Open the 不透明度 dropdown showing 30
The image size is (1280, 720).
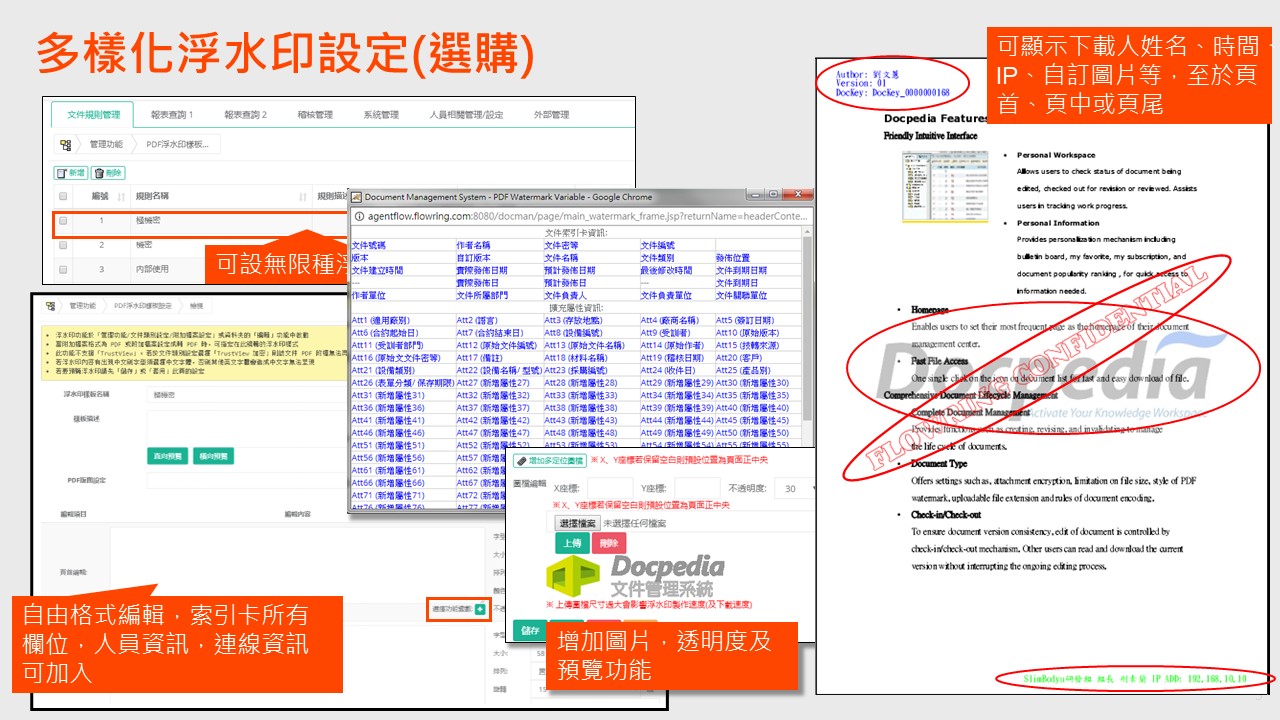click(x=796, y=489)
